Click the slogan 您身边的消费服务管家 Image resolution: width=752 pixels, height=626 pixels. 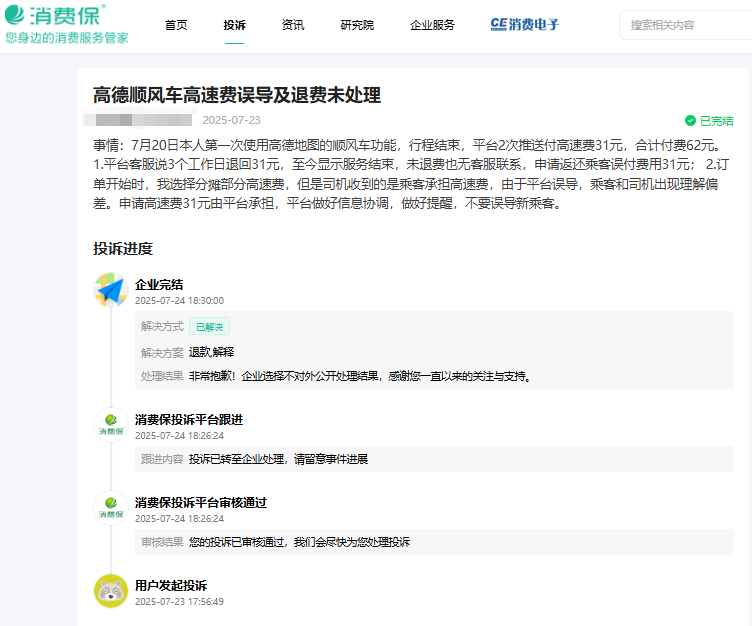pyautogui.click(x=67, y=38)
